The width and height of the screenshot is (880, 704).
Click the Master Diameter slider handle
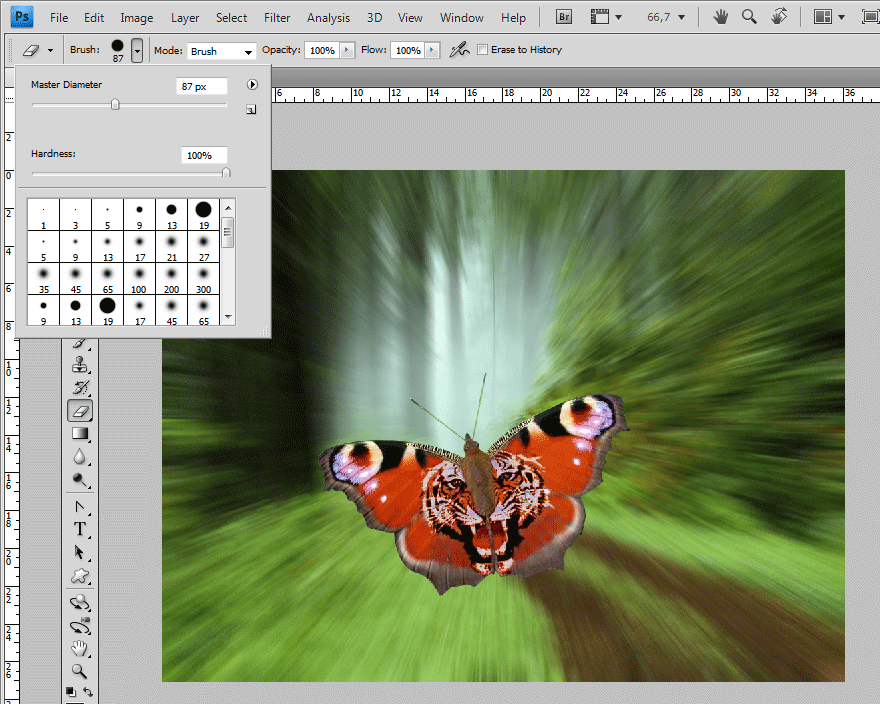click(115, 104)
